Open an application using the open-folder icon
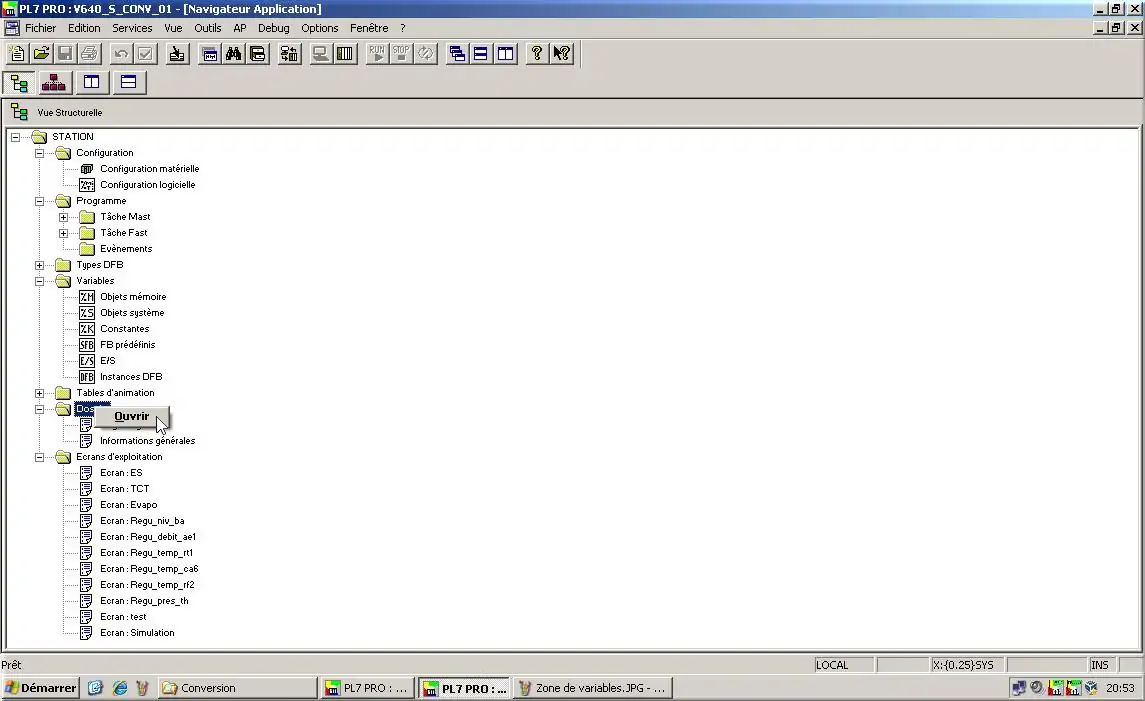The image size is (1145, 701). click(41, 53)
